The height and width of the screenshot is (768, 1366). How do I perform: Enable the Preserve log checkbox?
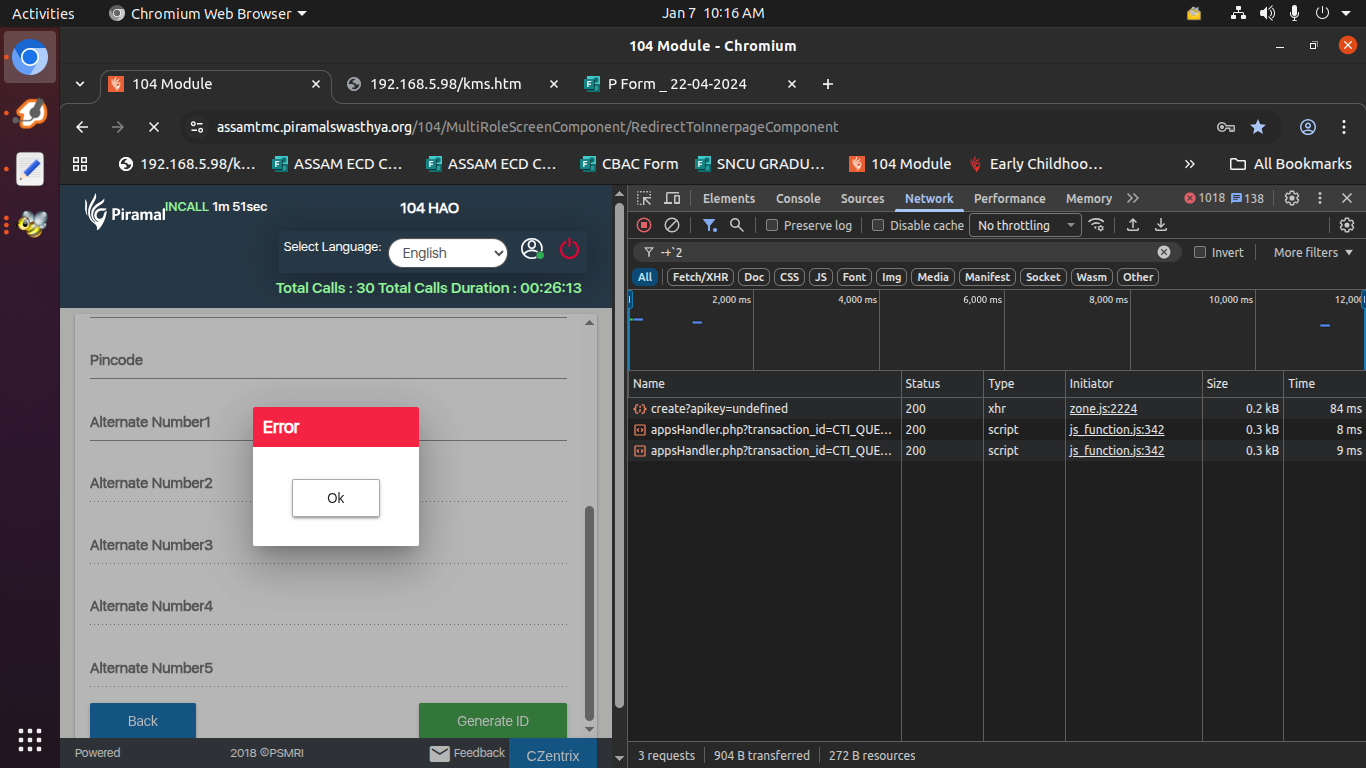tap(772, 225)
